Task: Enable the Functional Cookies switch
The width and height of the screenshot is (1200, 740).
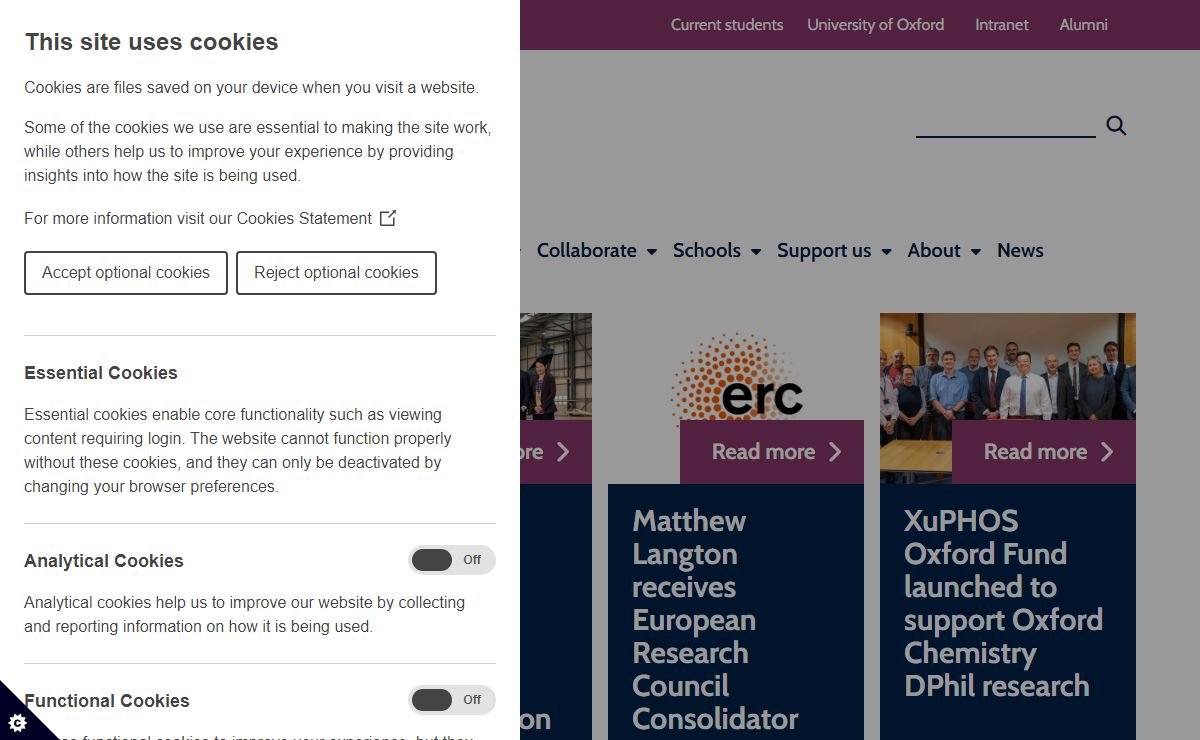Action: [x=451, y=700]
